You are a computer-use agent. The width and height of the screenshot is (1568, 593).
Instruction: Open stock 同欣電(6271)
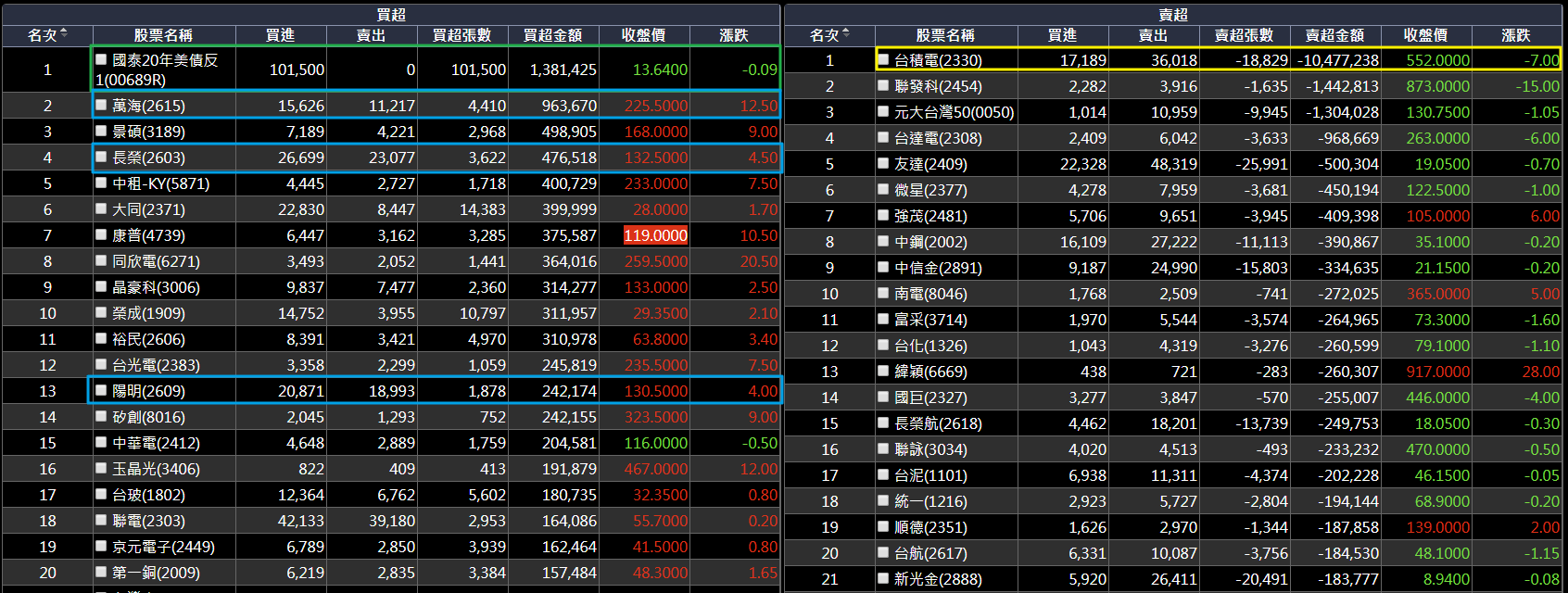click(x=156, y=261)
